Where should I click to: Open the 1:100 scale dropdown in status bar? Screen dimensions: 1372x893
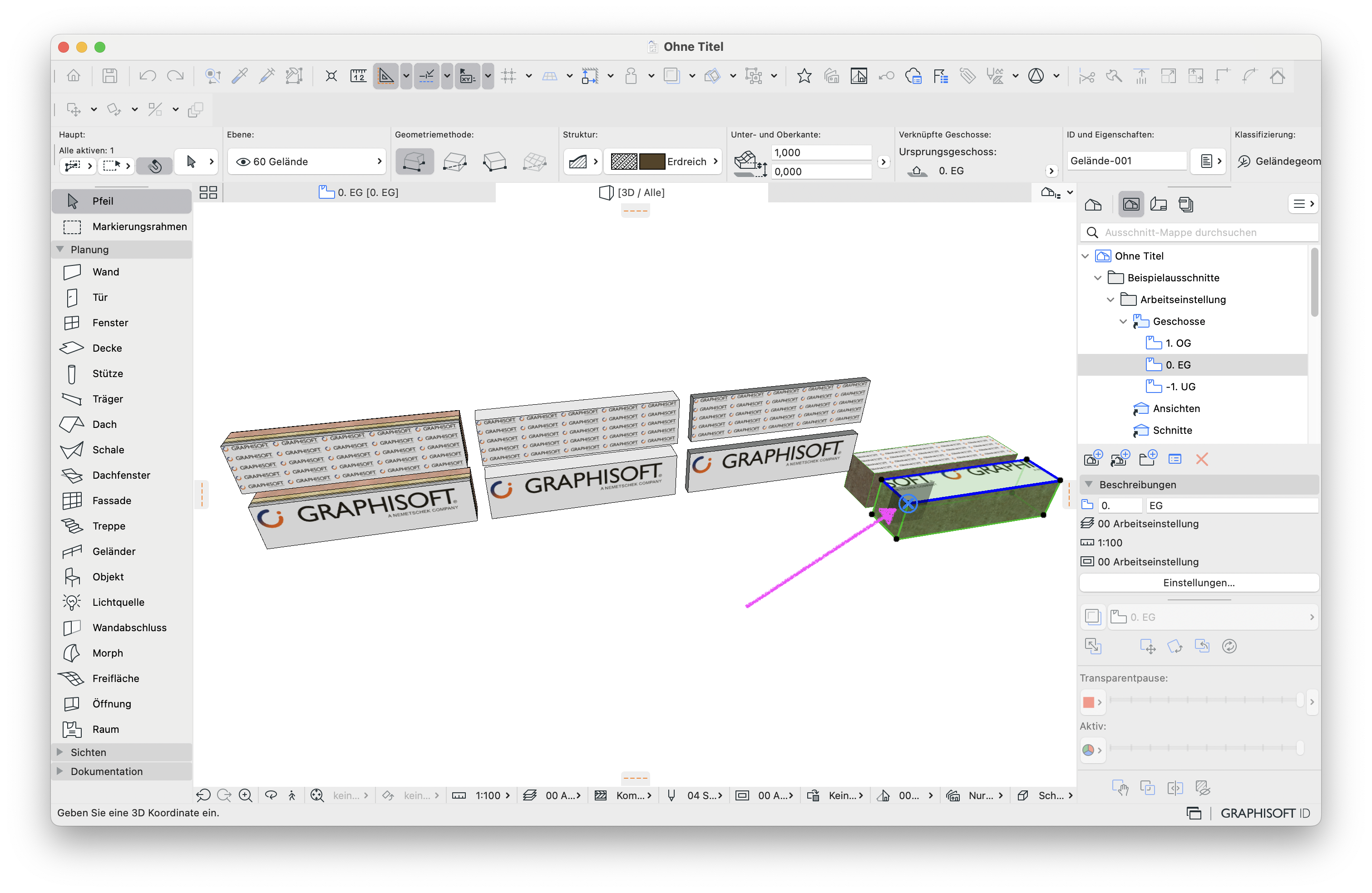tap(482, 795)
